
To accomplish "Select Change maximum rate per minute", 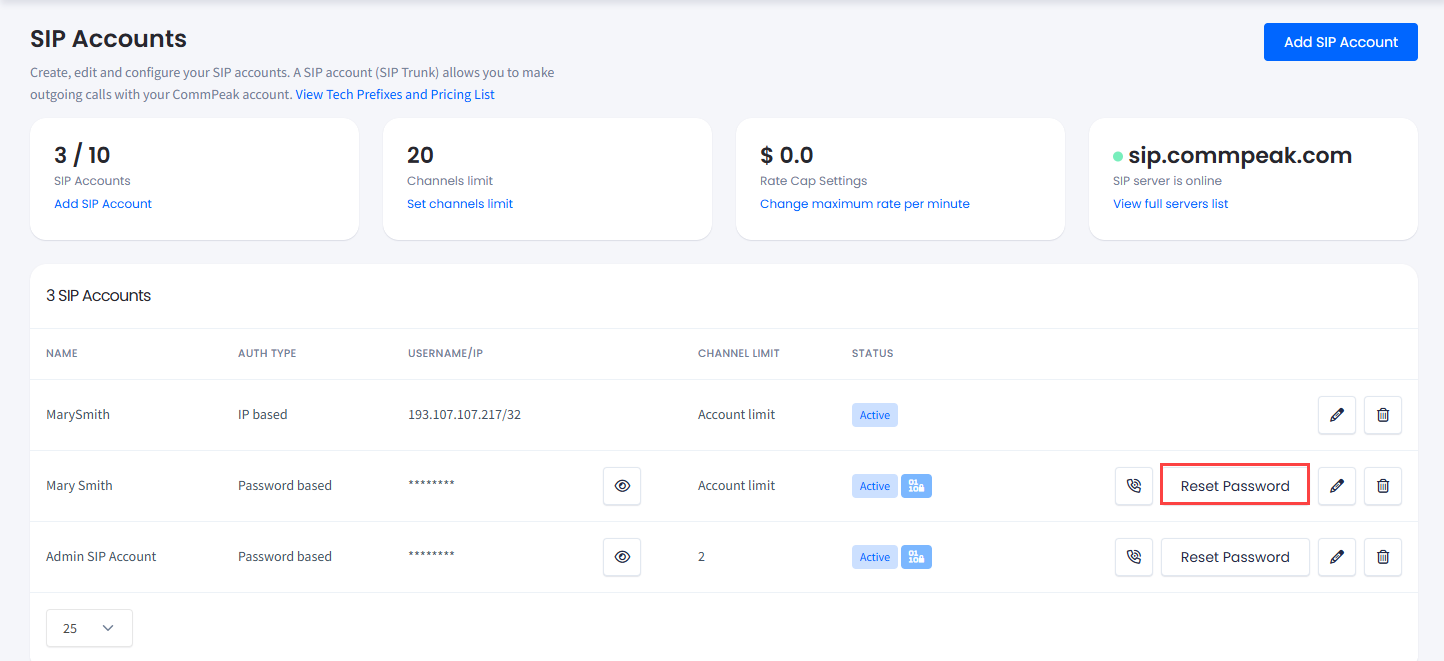I will [x=864, y=203].
